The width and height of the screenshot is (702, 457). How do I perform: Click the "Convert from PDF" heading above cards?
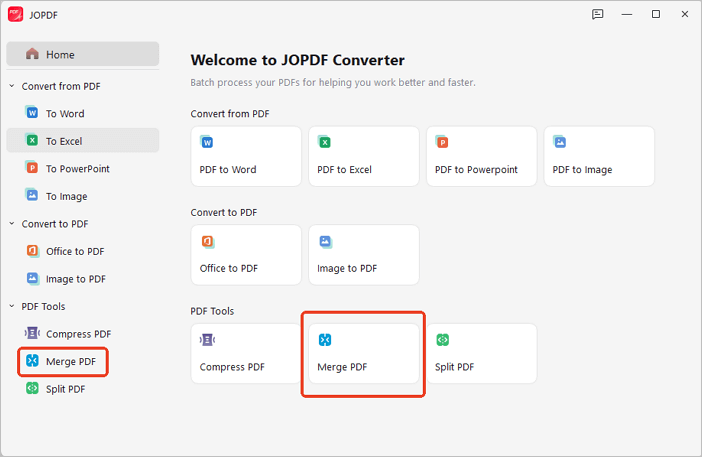pos(230,114)
